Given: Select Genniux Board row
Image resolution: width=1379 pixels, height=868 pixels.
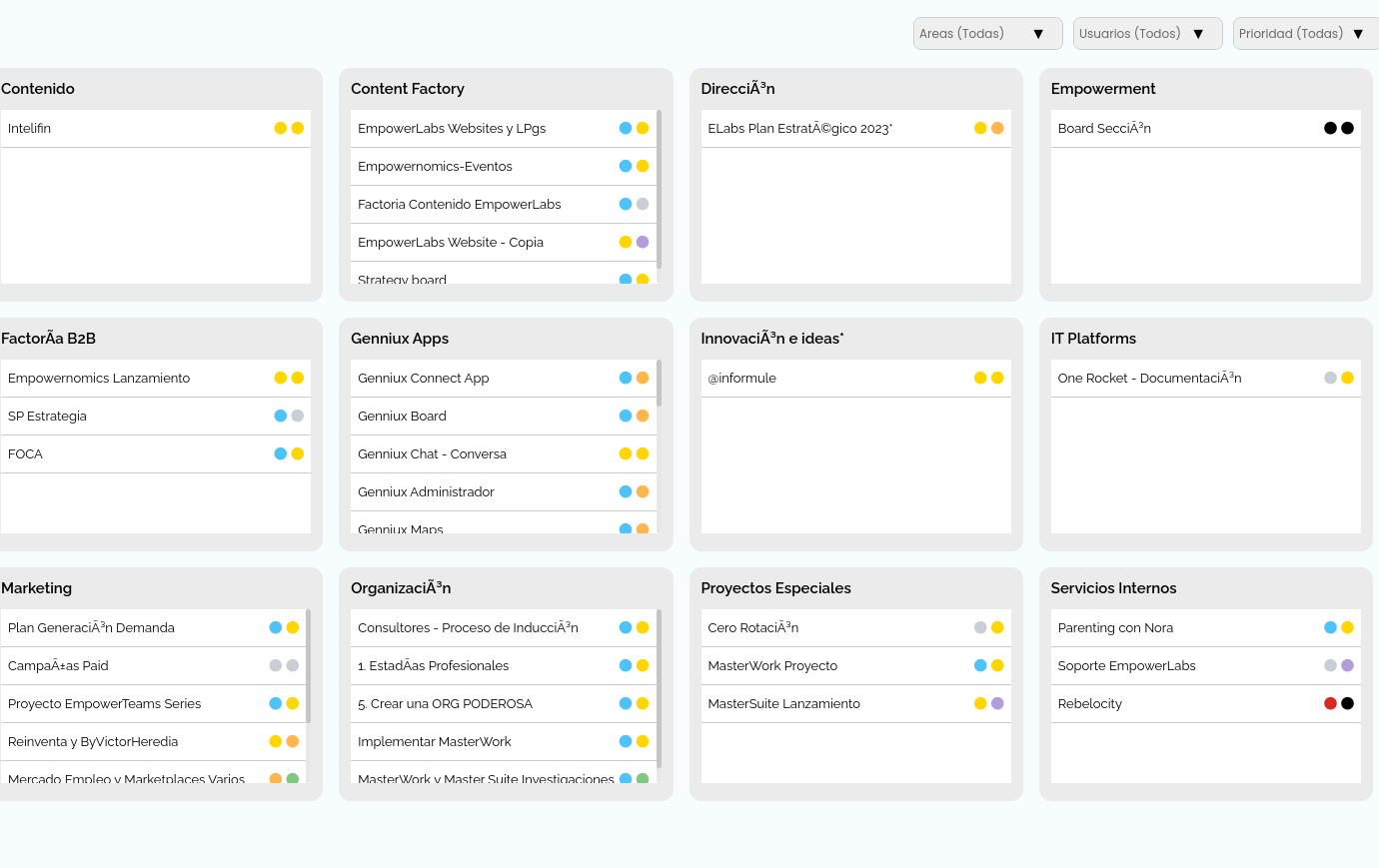Looking at the screenshot, I should tap(504, 416).
